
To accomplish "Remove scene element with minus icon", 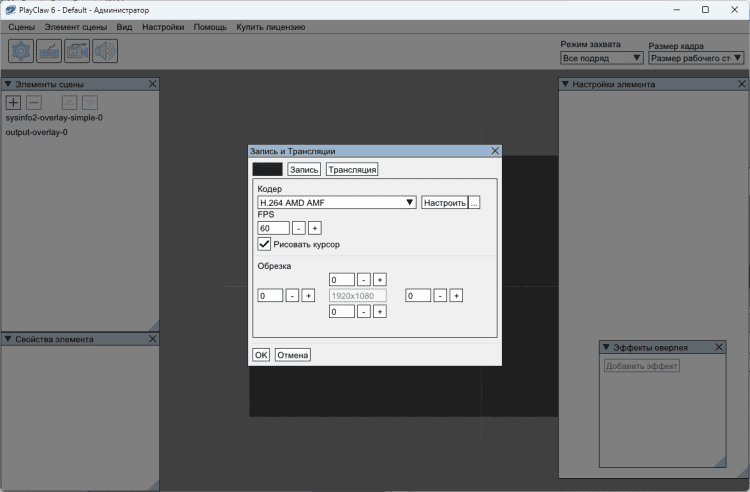I will pyautogui.click(x=34, y=102).
